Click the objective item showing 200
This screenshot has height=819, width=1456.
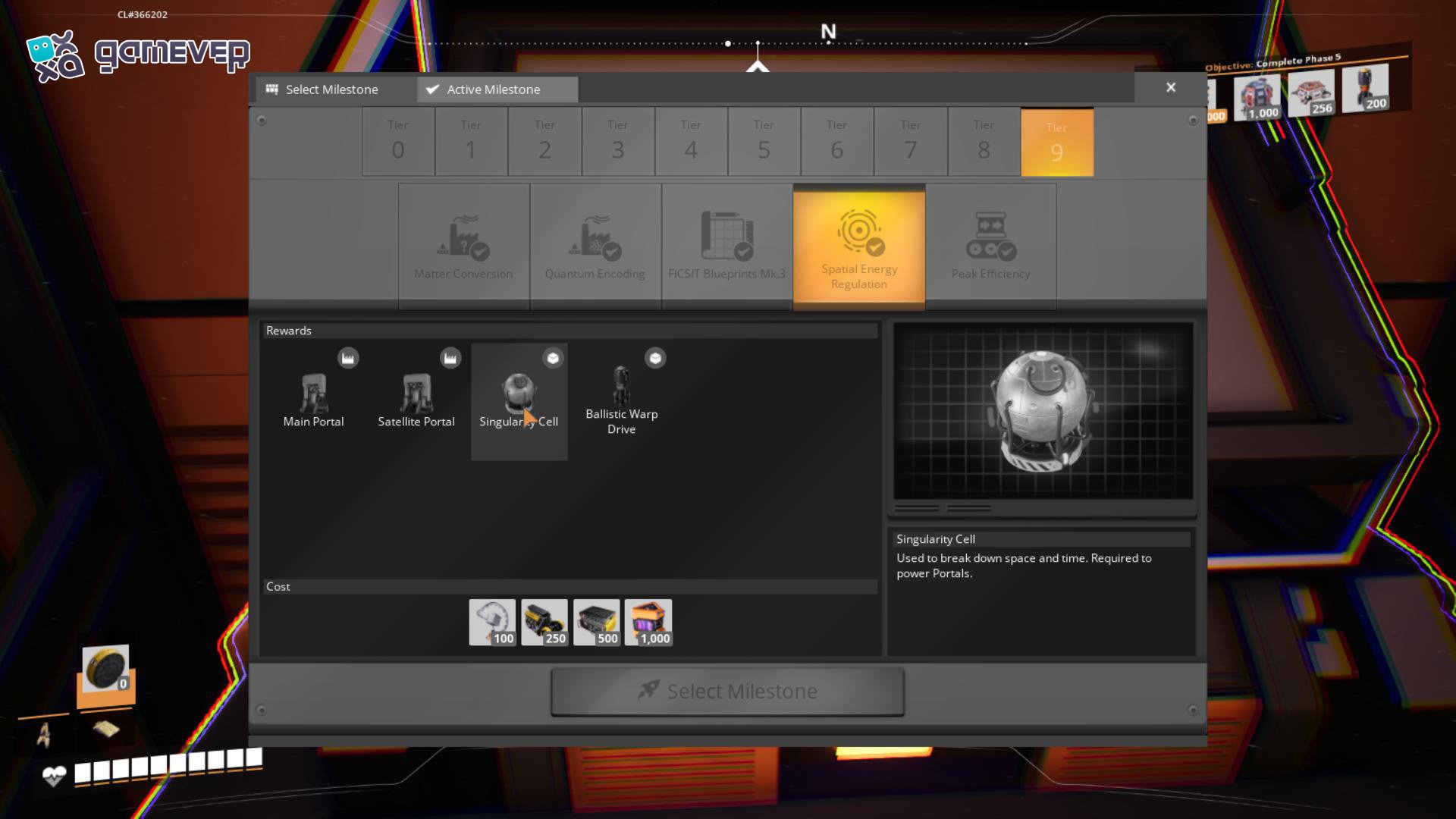click(1366, 89)
